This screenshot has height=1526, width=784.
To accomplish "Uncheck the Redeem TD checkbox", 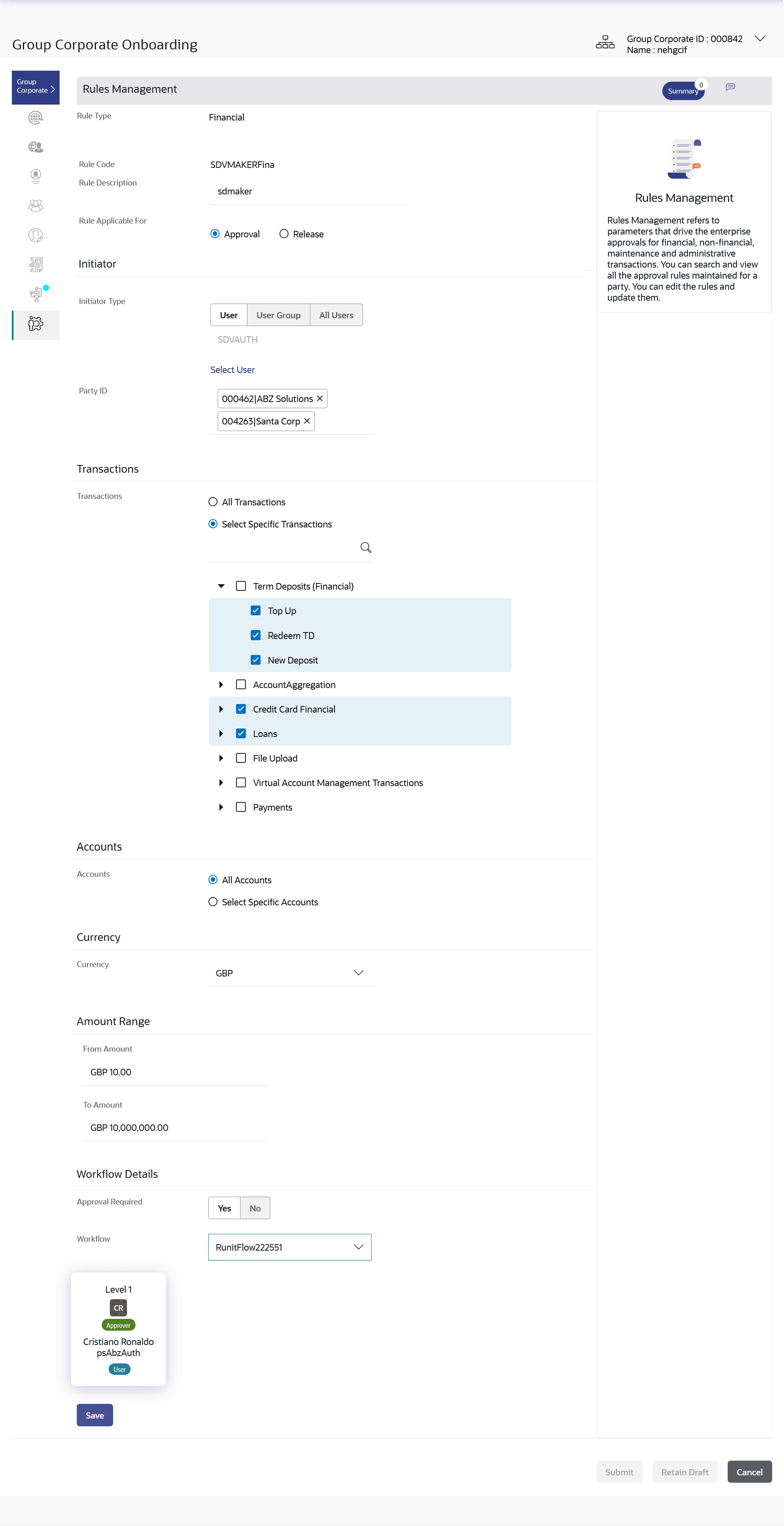I will click(256, 635).
